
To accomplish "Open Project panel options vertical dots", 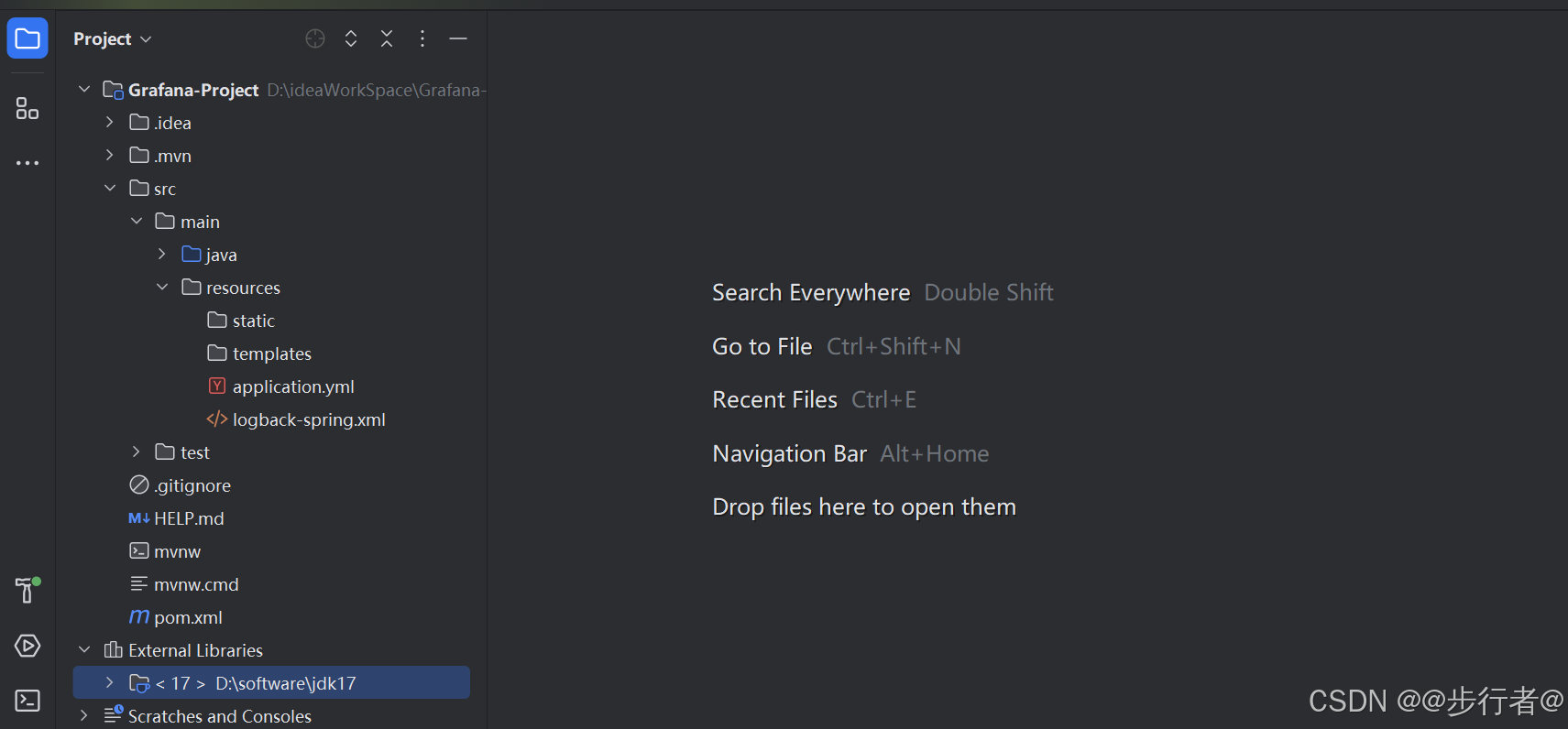I will [x=422, y=38].
